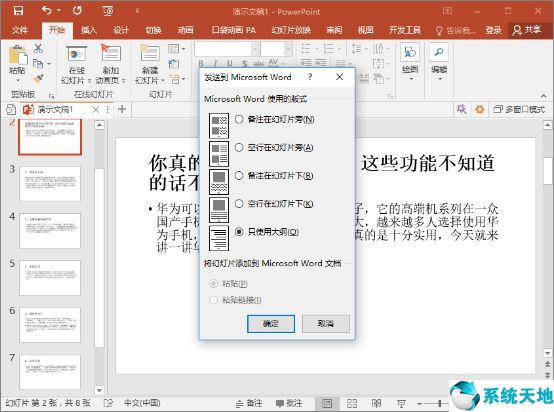554x412 pixels.
Task: Click the plus icon to add new tab
Action: (x=122, y=109)
